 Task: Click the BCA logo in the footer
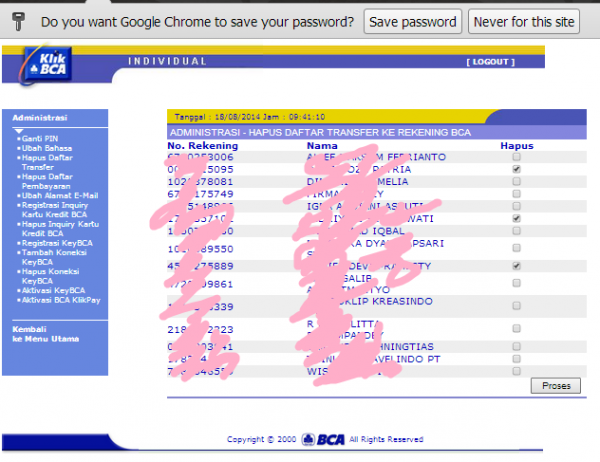321,439
